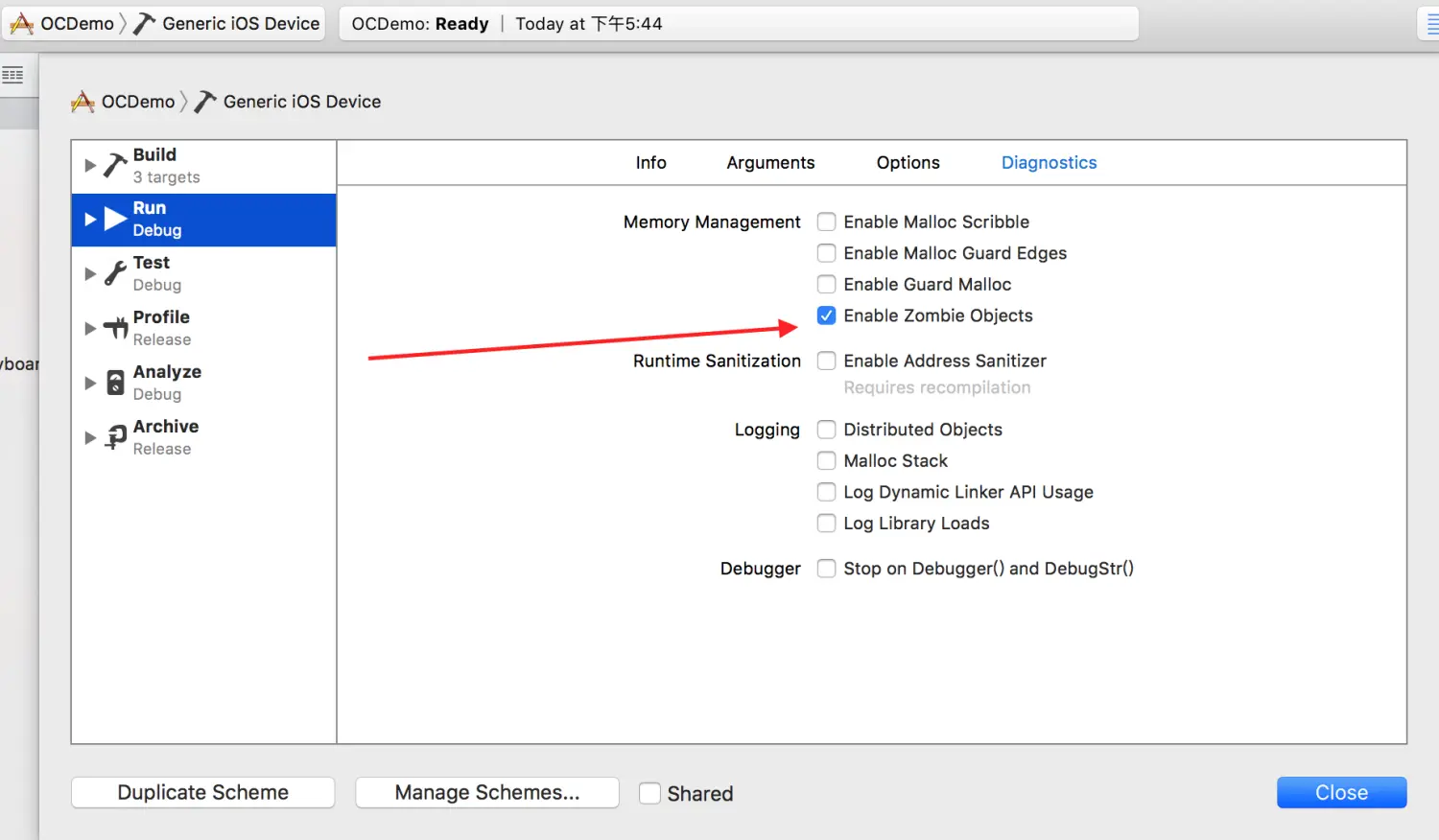Click the Run play icon in sidebar
The width and height of the screenshot is (1439, 840).
116,219
